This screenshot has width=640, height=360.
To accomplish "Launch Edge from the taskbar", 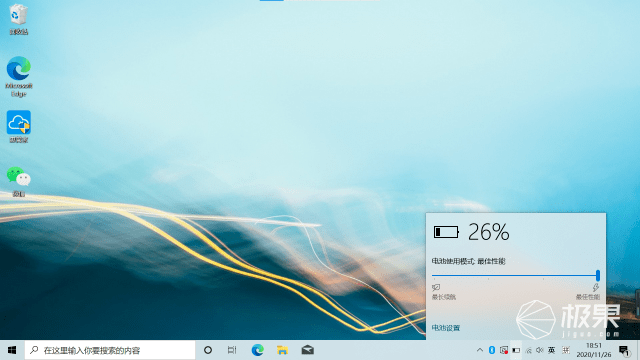I will pyautogui.click(x=258, y=350).
